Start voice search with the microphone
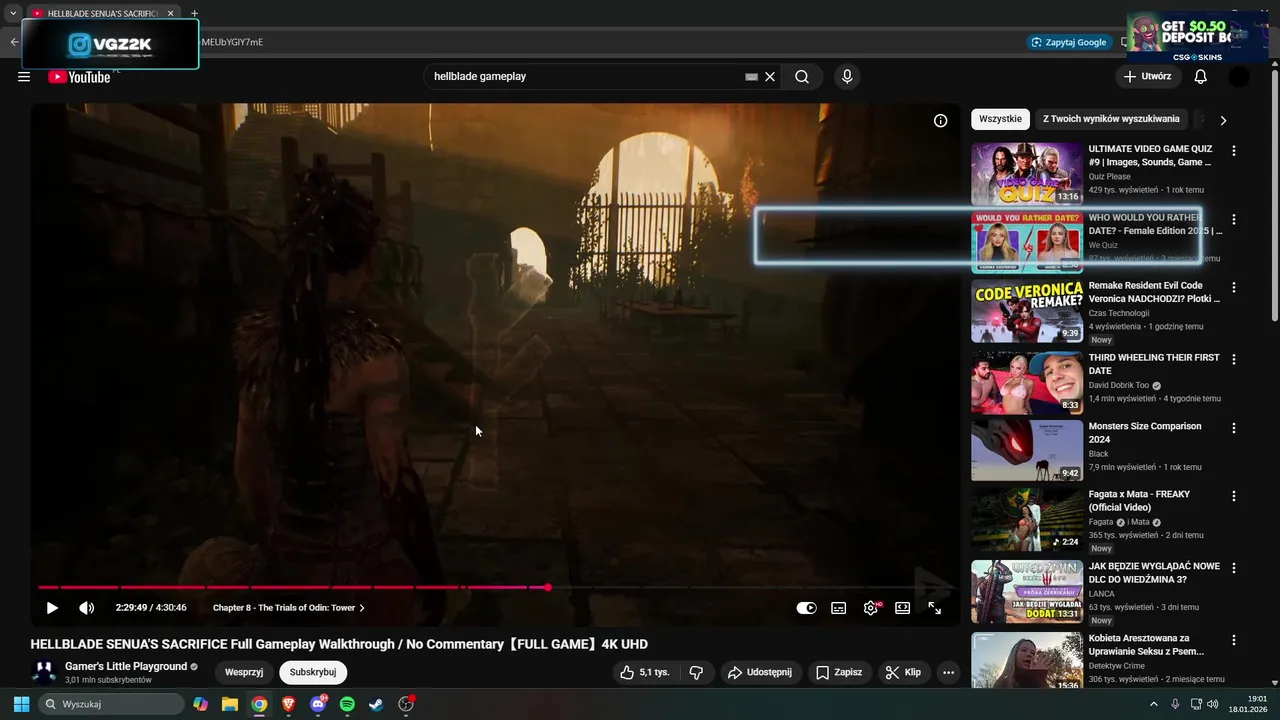 (847, 77)
